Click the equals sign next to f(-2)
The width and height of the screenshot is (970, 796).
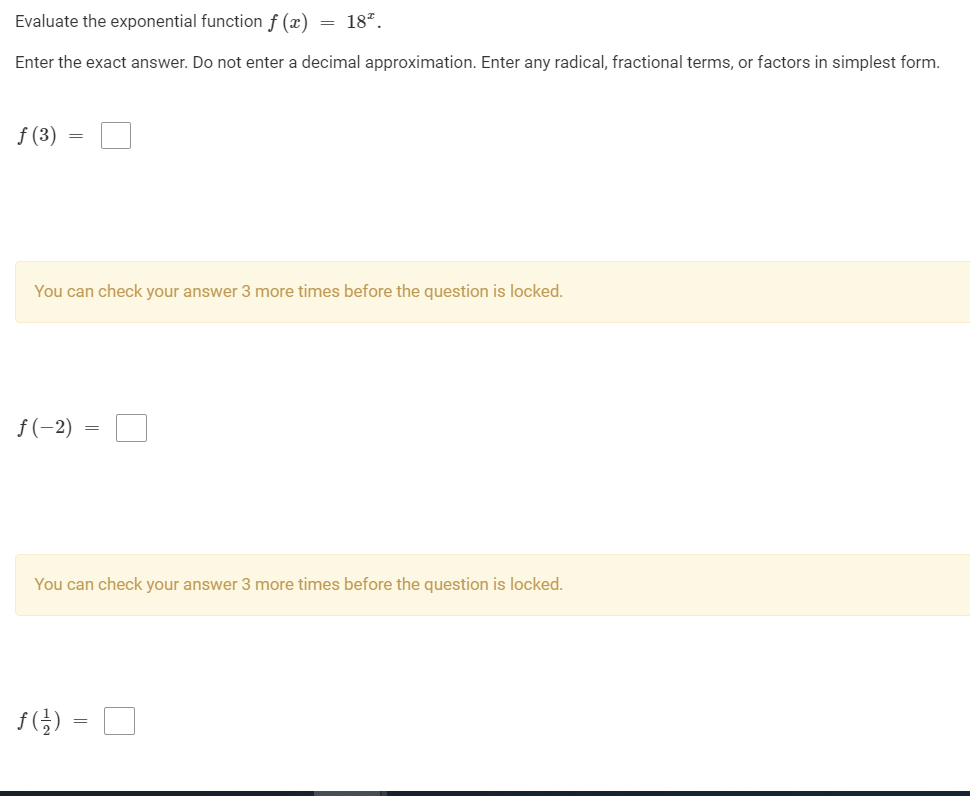coord(90,427)
